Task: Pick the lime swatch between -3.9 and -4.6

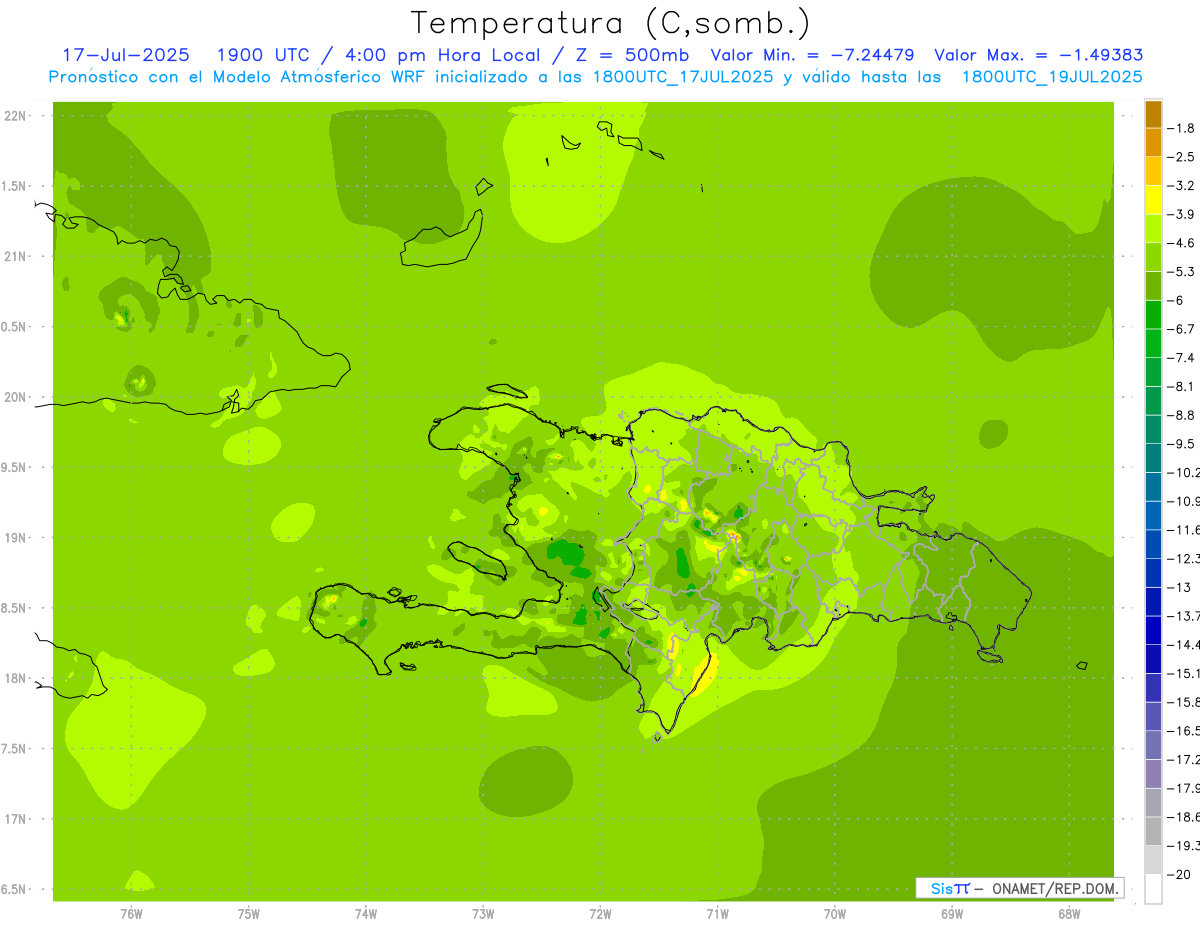Action: [1153, 229]
